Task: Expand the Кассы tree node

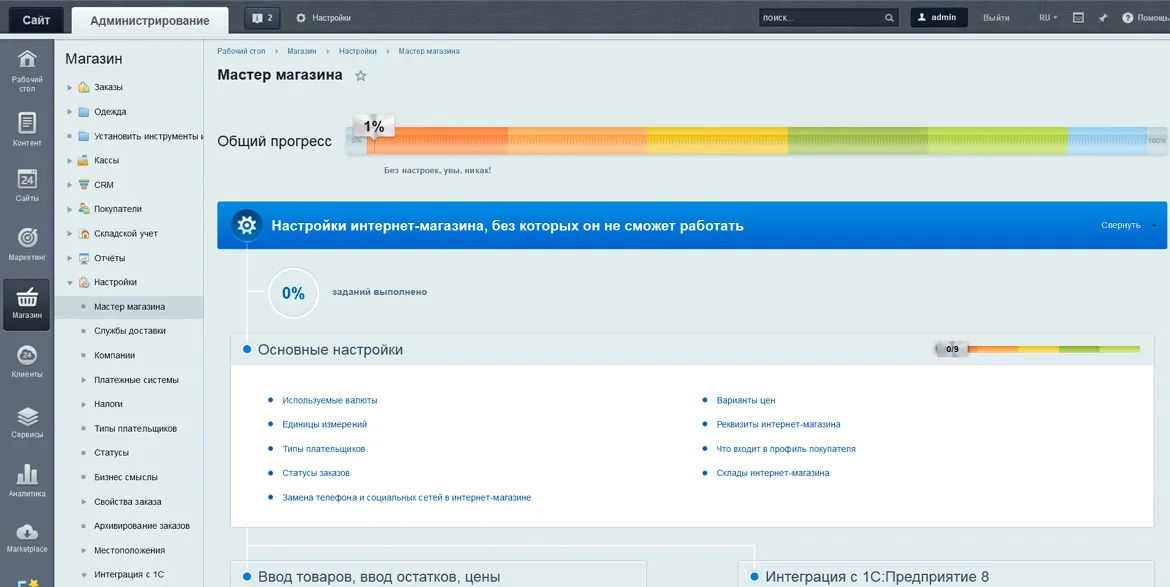Action: coord(69,160)
